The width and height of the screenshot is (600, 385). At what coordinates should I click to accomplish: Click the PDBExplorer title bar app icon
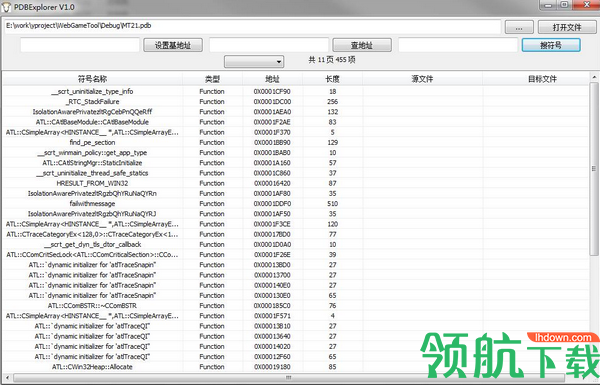coord(7,7)
